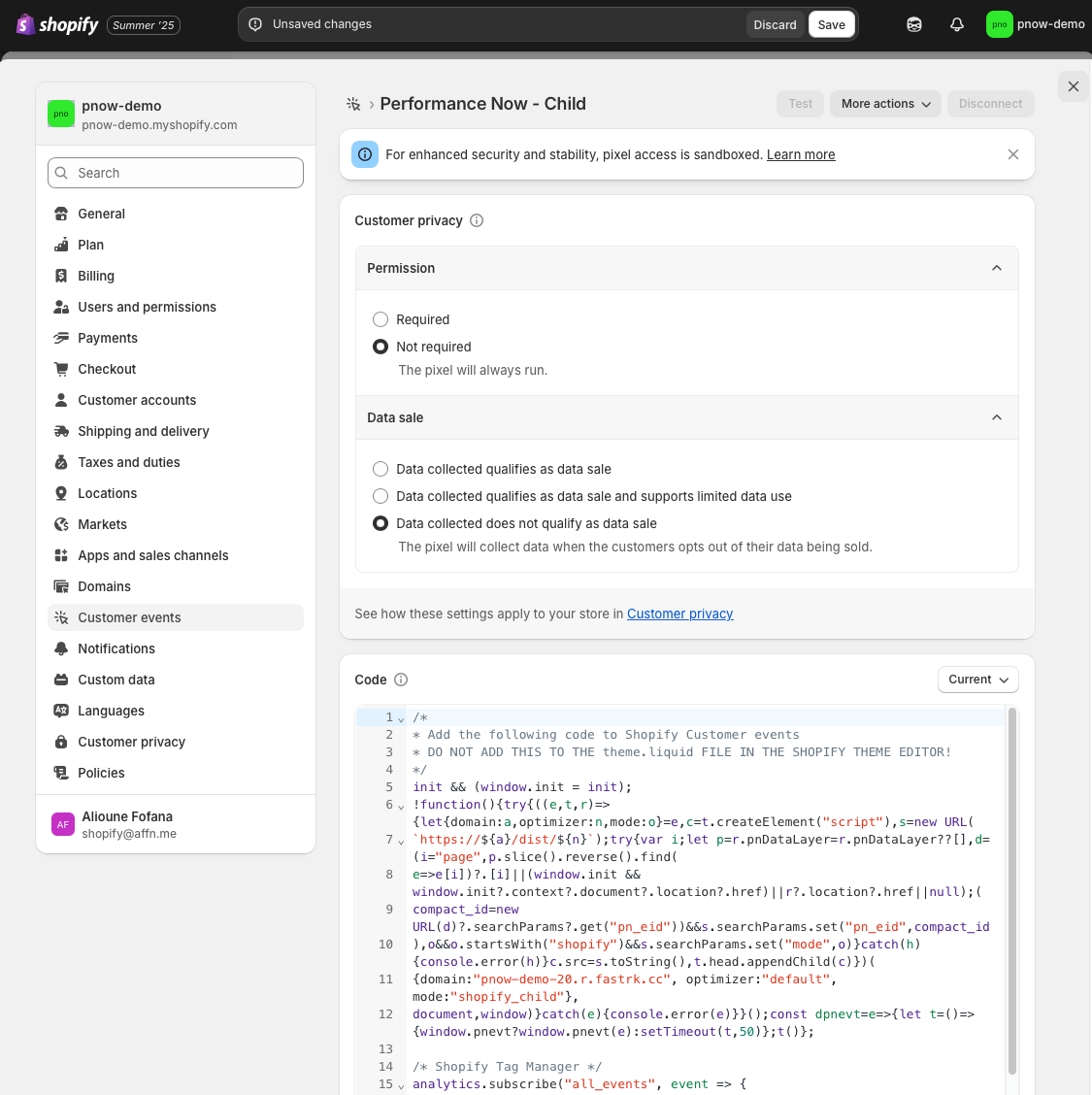Collapse the Data sale section chevron
The width and height of the screenshot is (1092, 1095).
coord(997,417)
